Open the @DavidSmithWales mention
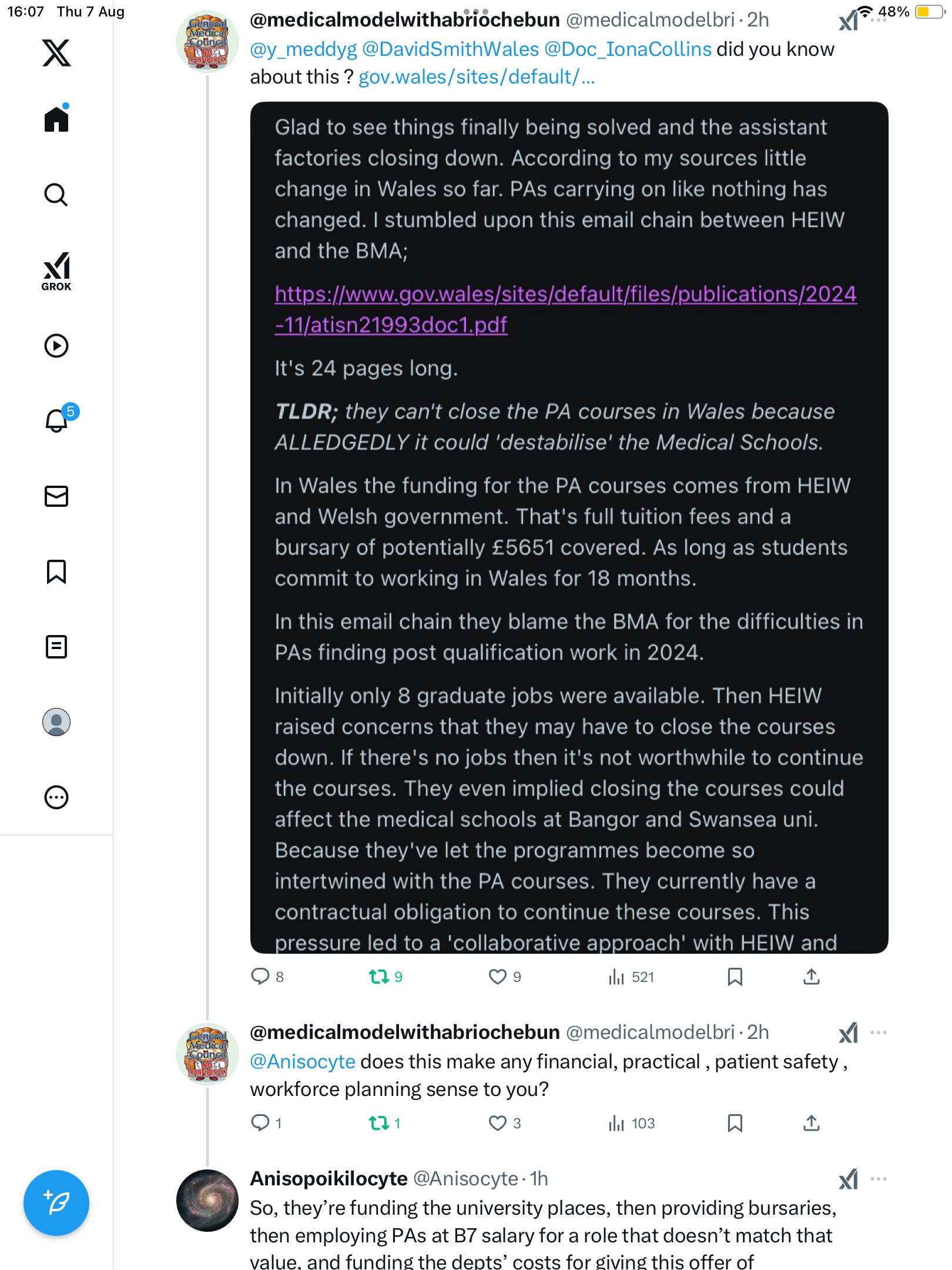 point(450,49)
